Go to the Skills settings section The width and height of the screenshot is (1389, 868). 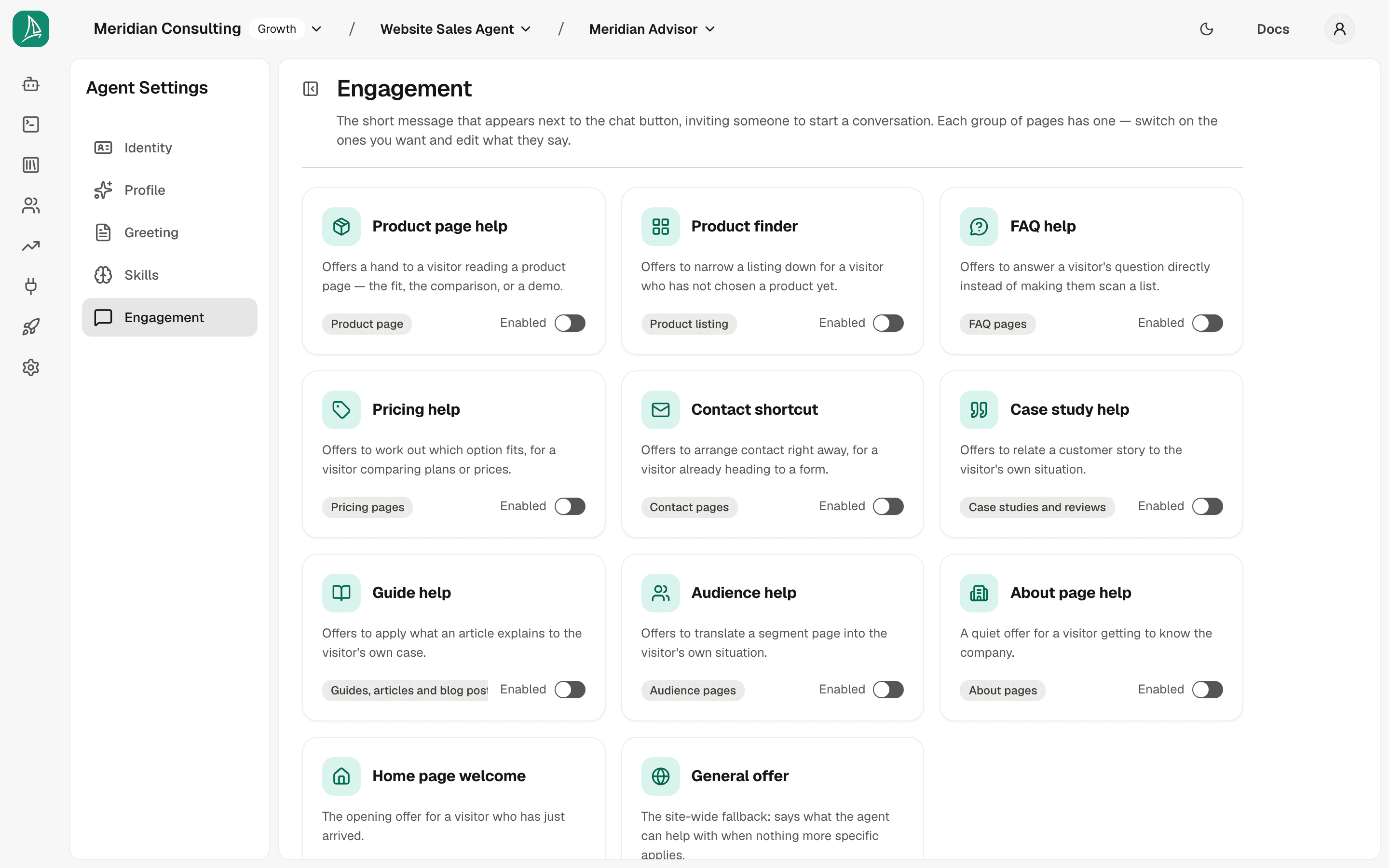click(x=170, y=275)
